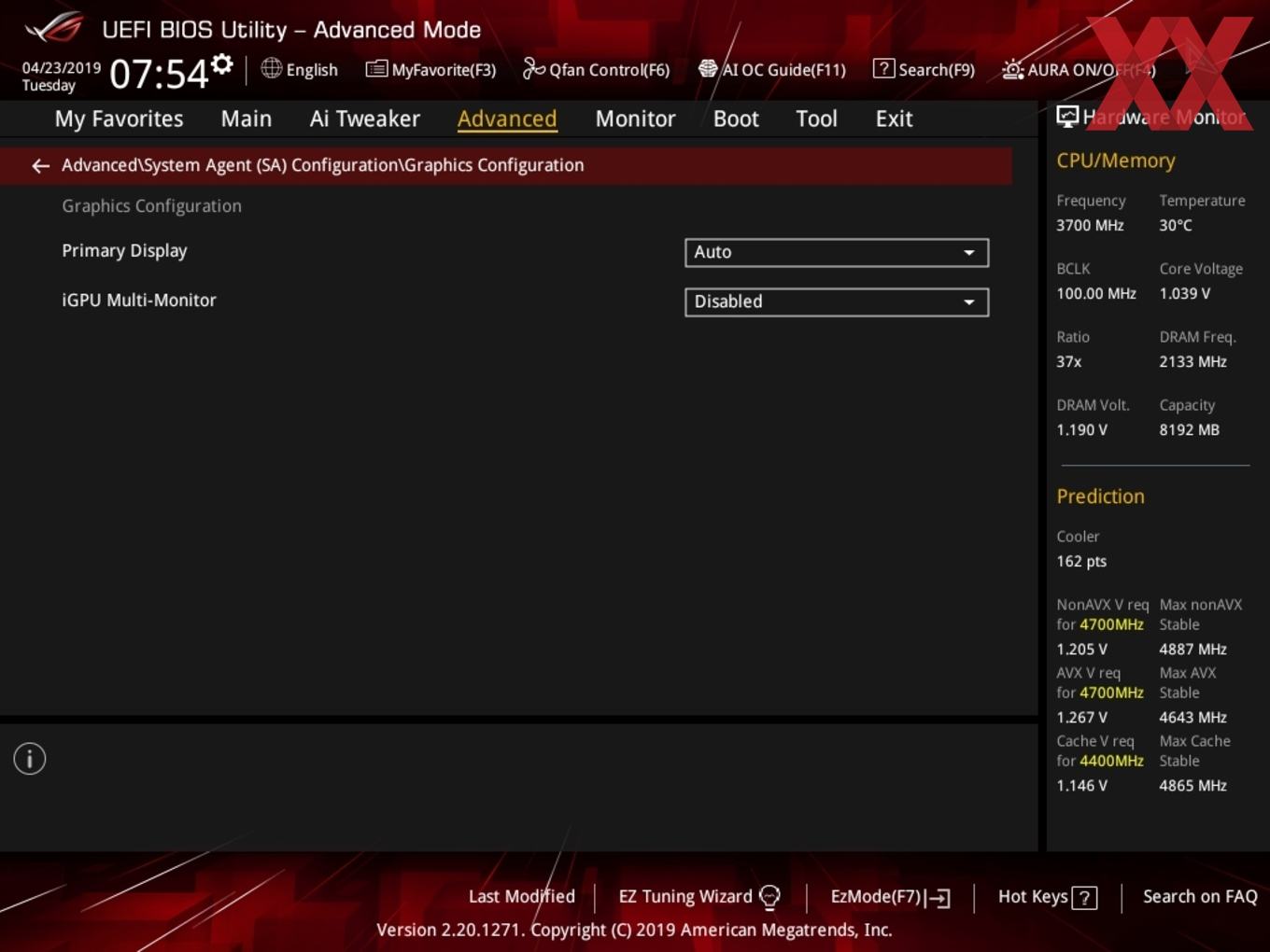
Task: Go to the Boot tab
Action: click(736, 119)
